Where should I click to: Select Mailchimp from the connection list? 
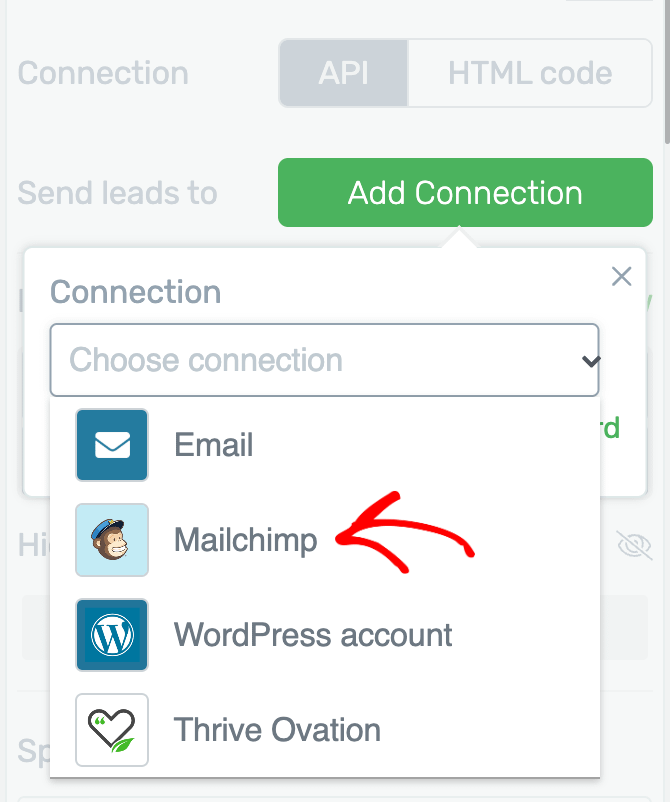(325, 540)
